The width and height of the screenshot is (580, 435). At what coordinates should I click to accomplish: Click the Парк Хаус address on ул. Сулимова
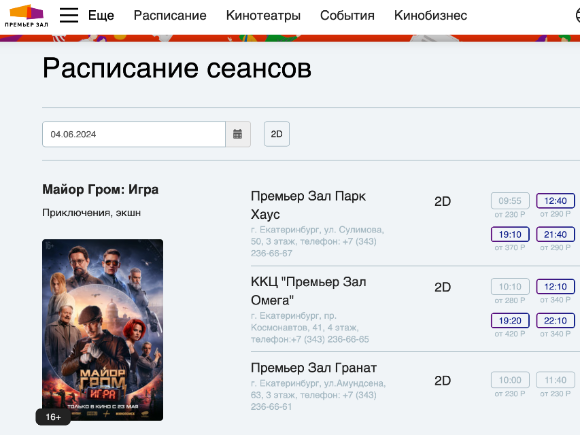click(317, 242)
